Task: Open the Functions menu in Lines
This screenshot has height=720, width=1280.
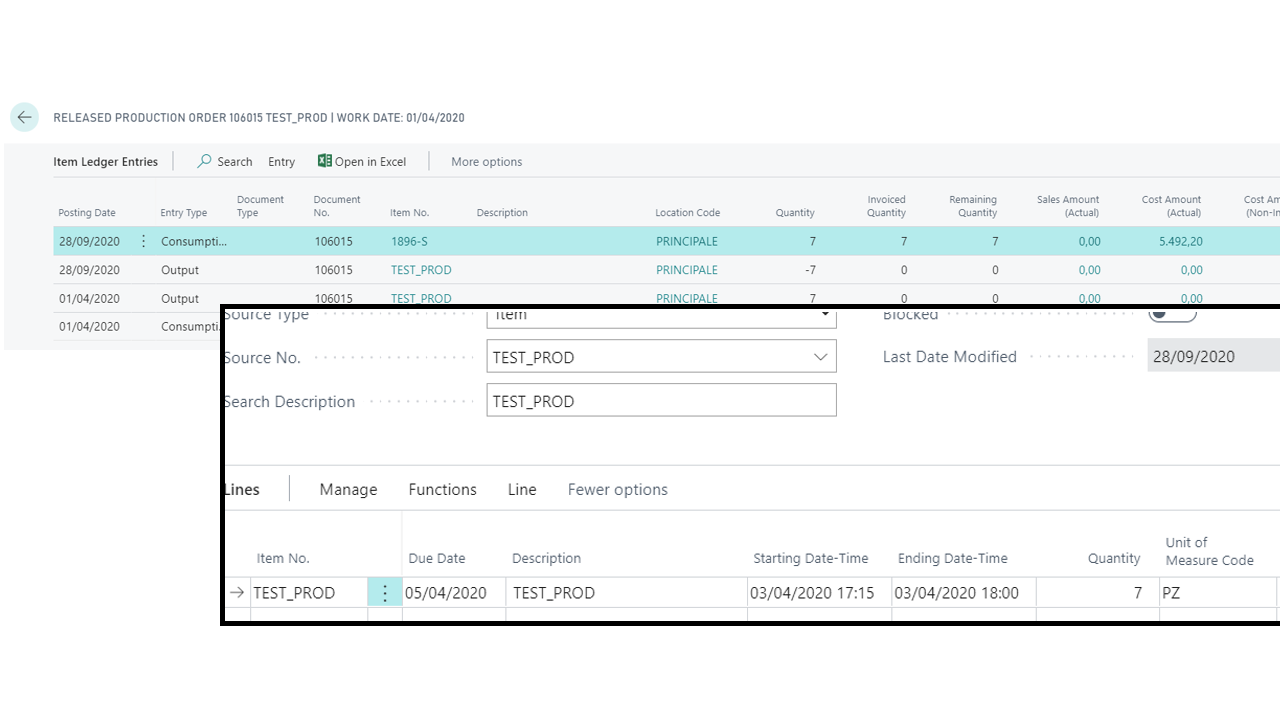Action: [442, 489]
